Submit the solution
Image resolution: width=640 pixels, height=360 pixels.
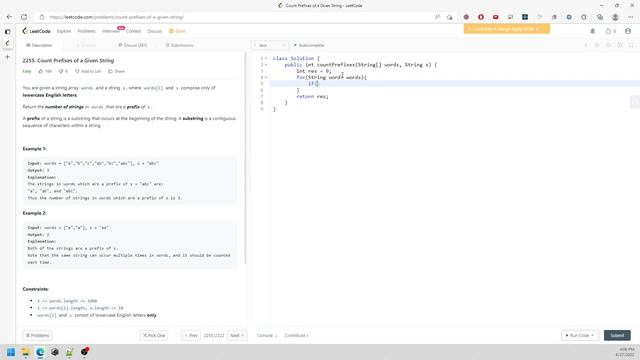617,336
